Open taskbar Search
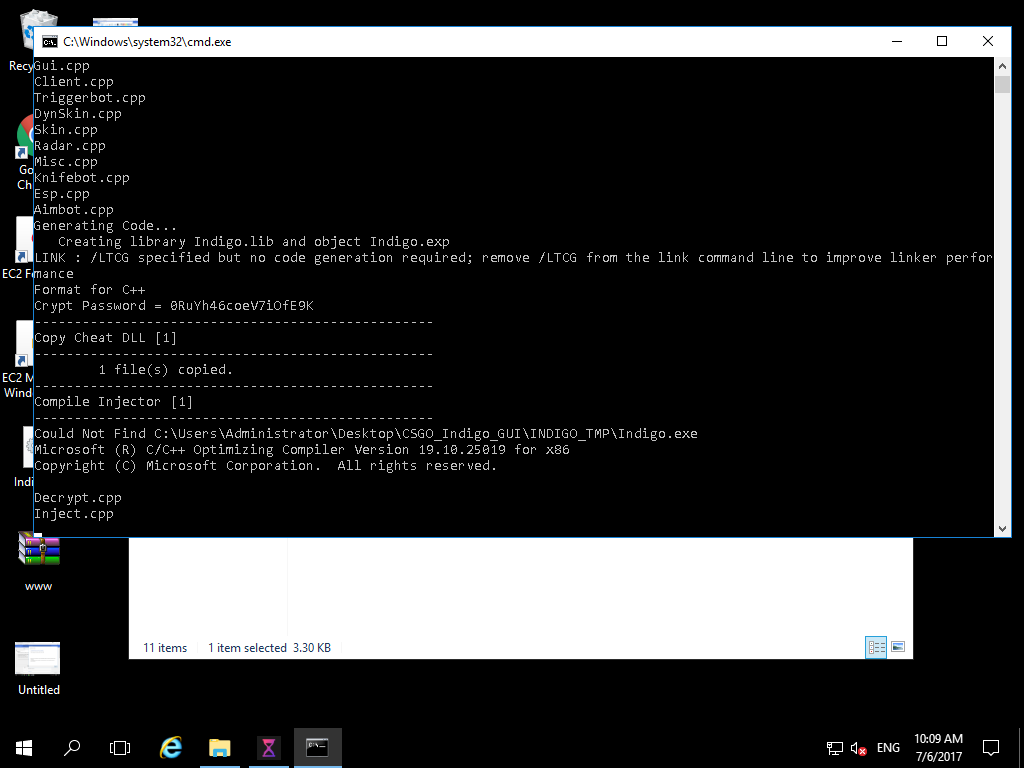This screenshot has width=1024, height=768. [72, 748]
